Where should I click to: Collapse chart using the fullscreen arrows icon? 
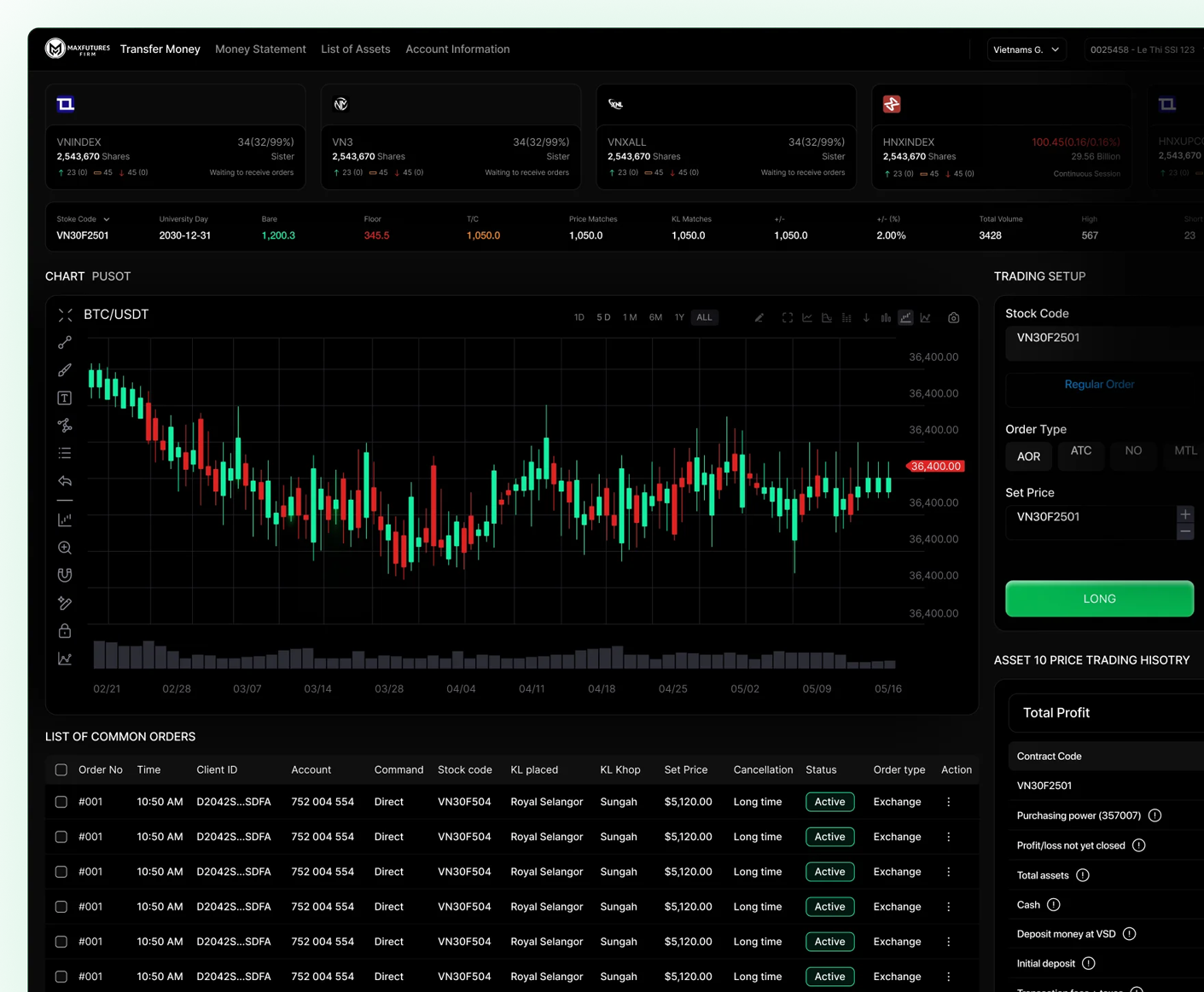[x=66, y=315]
